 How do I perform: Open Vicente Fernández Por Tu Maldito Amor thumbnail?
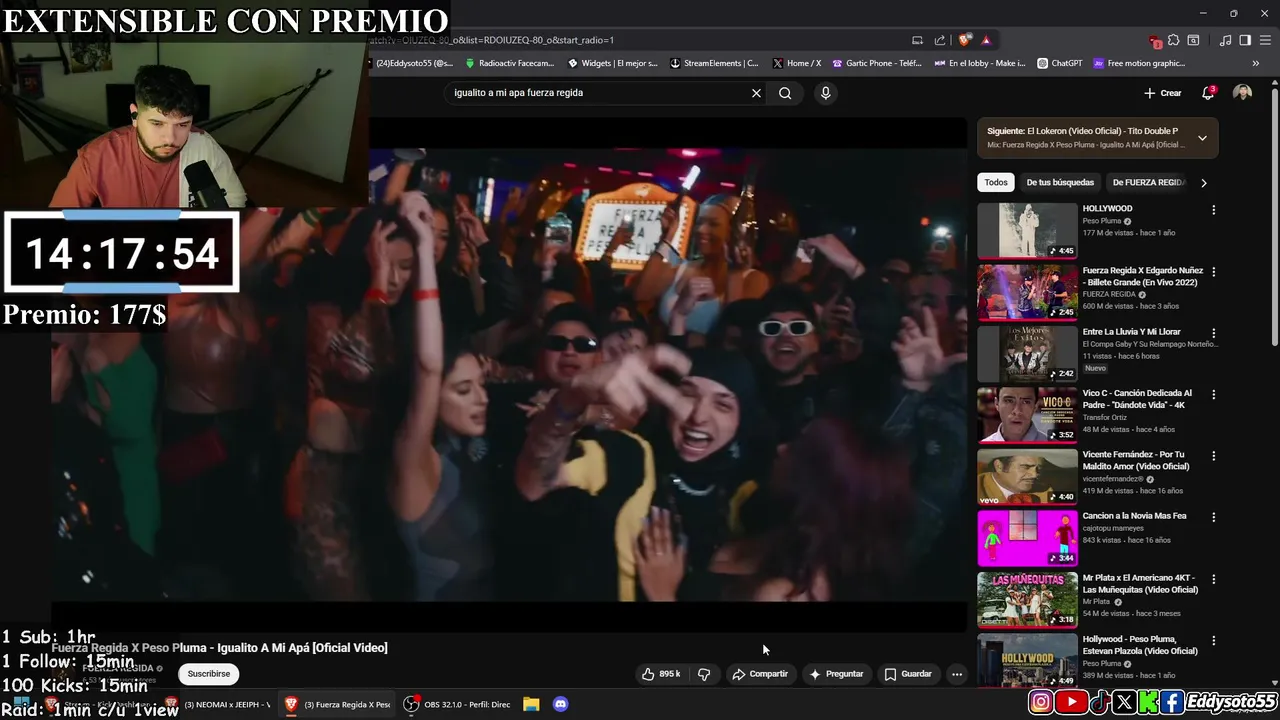click(x=1027, y=477)
